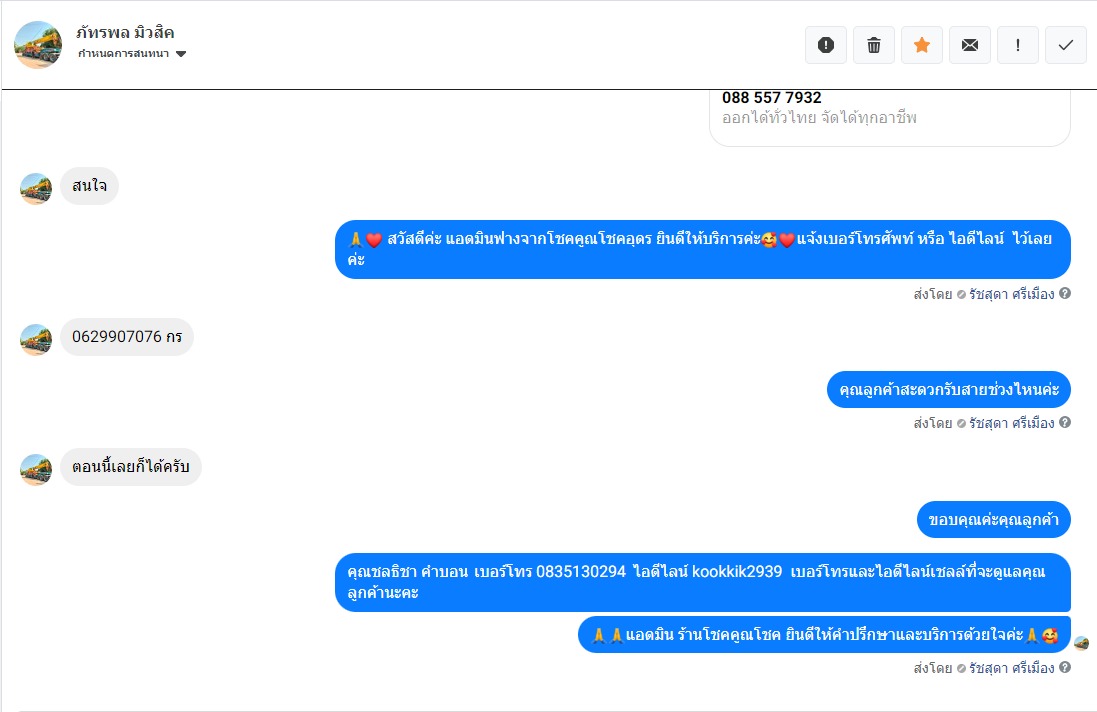Mark conversation done with the checkmark icon
Viewport: 1097px width, 712px height.
(1066, 45)
